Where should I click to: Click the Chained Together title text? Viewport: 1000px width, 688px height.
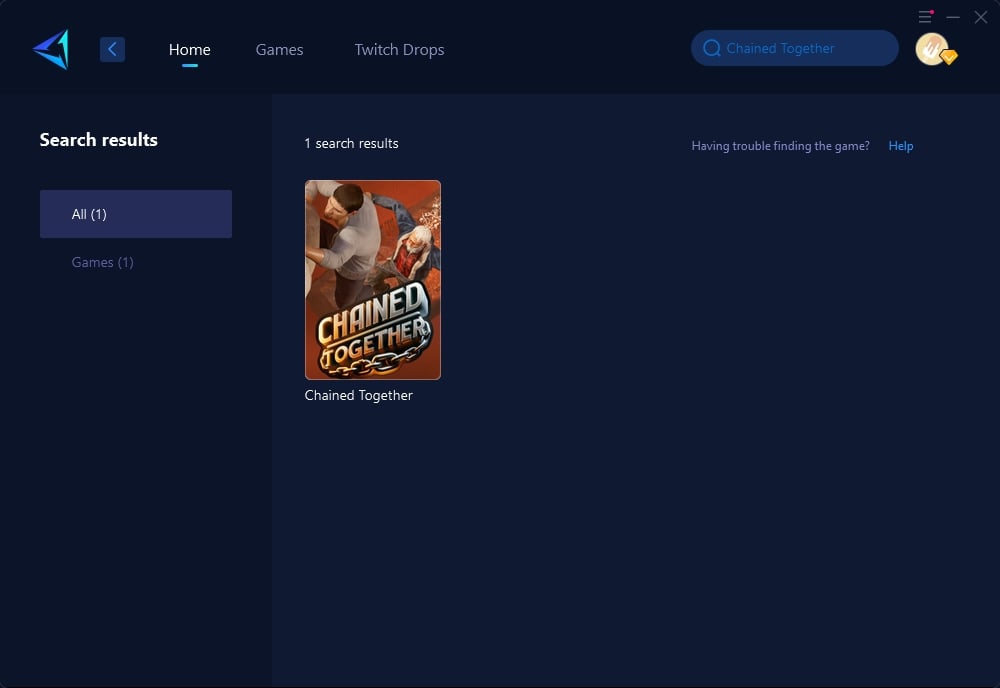coord(358,395)
